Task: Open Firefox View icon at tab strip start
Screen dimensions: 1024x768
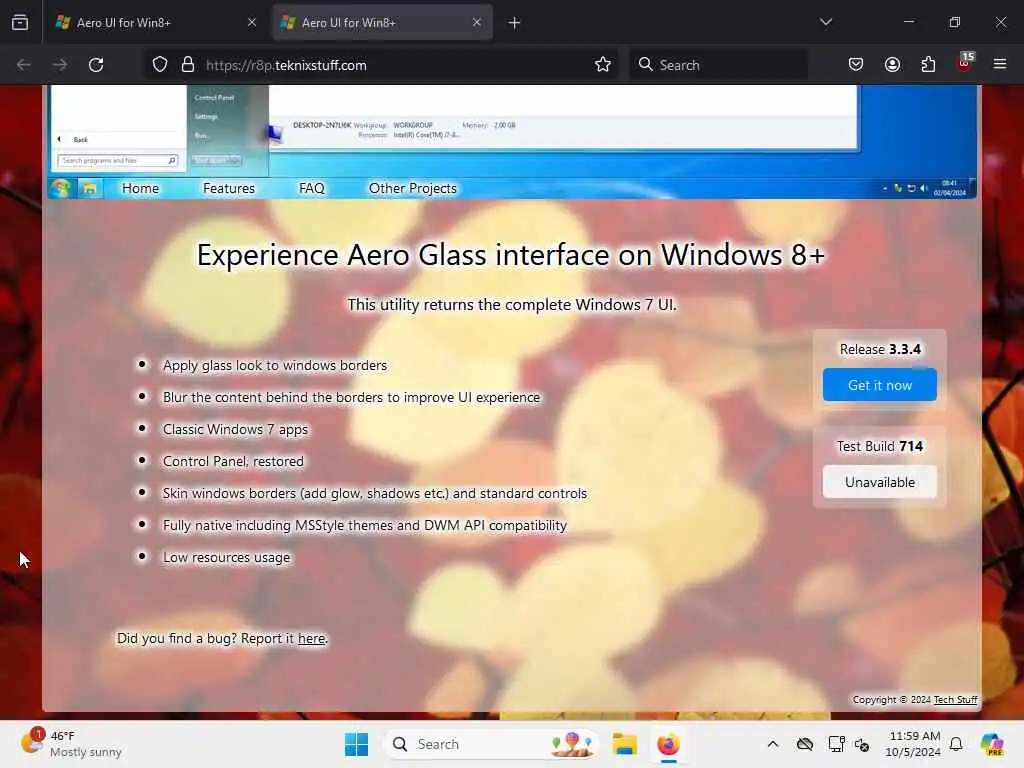Action: click(20, 22)
